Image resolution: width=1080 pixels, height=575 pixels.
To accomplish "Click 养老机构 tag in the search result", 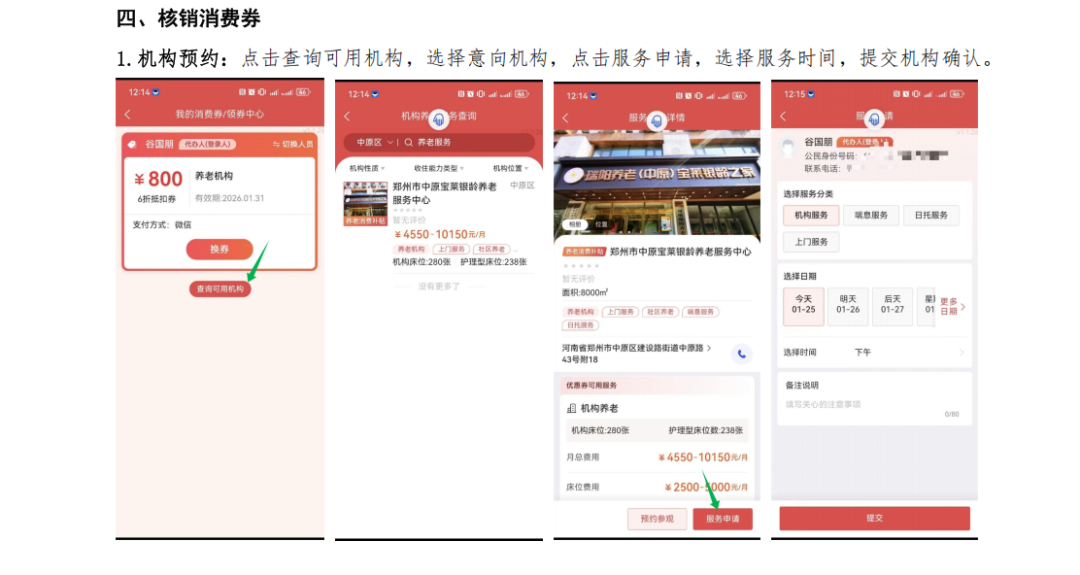I will tap(411, 249).
